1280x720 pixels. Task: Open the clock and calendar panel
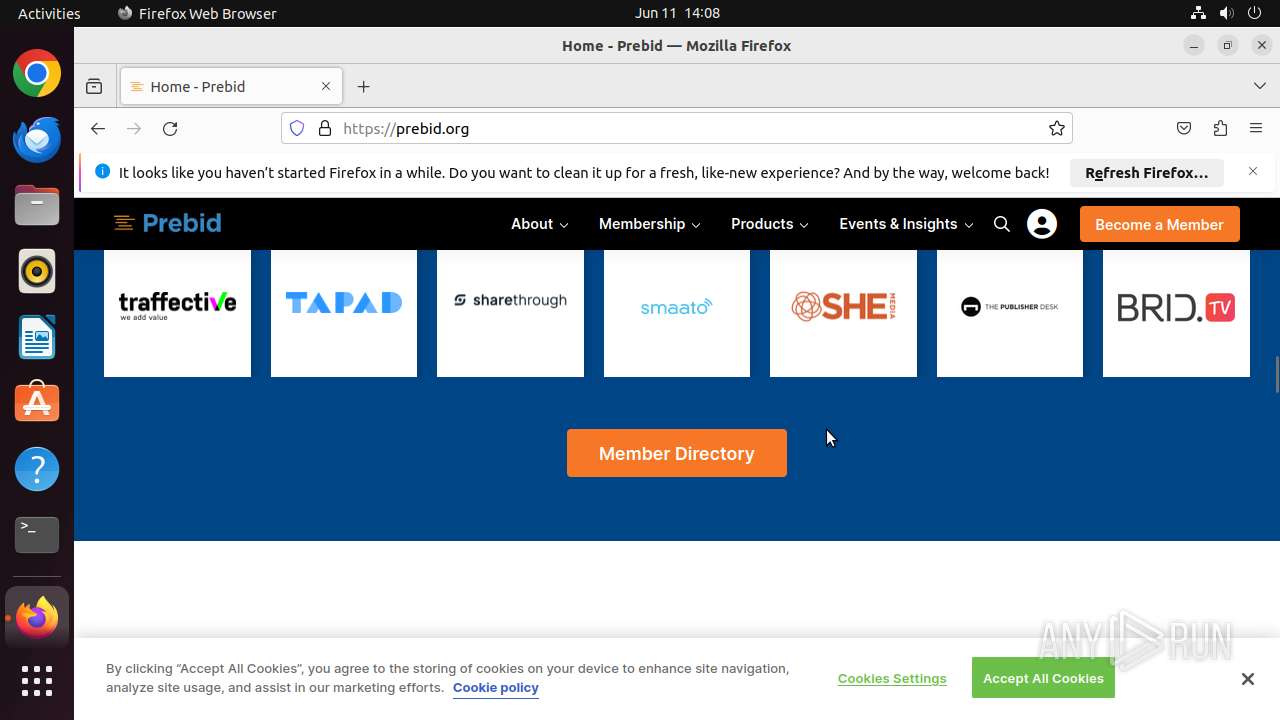point(677,13)
